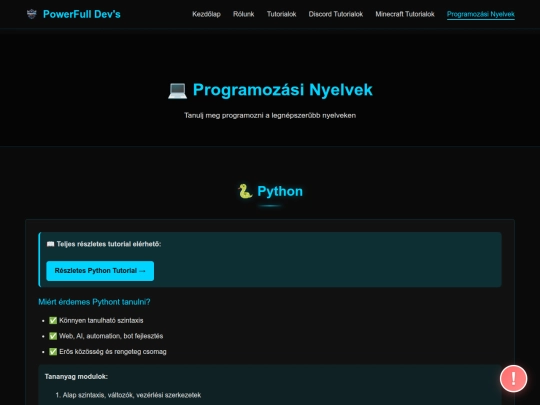Navigate to Tutorialok
The image size is (540, 405).
(281, 14)
